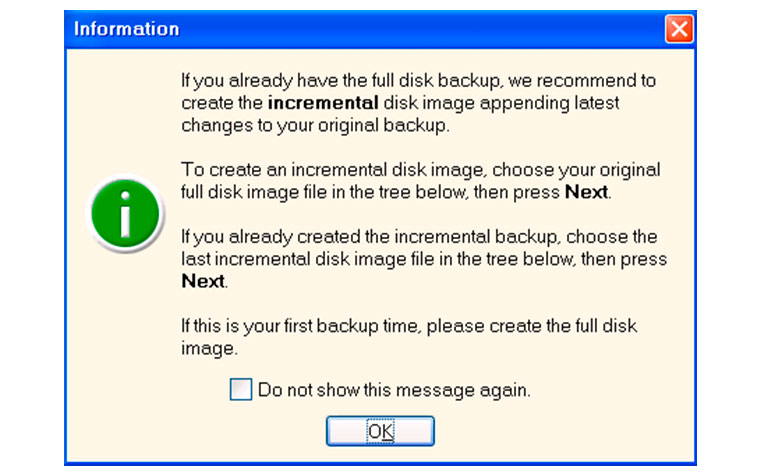Click the lone word 'image.' in the final paragraph
Image resolution: width=760 pixels, height=475 pixels.
point(209,349)
